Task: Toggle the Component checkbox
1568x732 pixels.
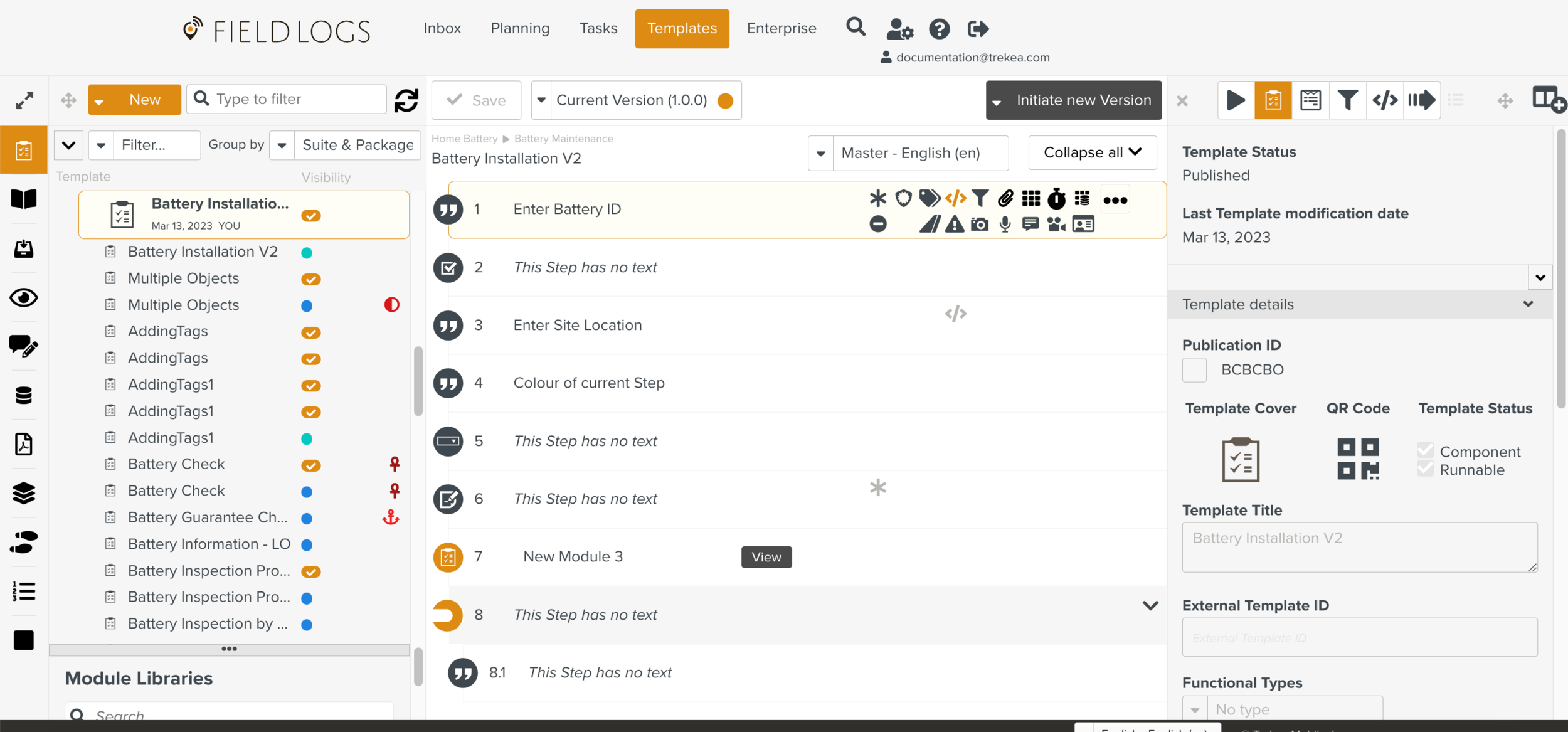Action: [1425, 450]
